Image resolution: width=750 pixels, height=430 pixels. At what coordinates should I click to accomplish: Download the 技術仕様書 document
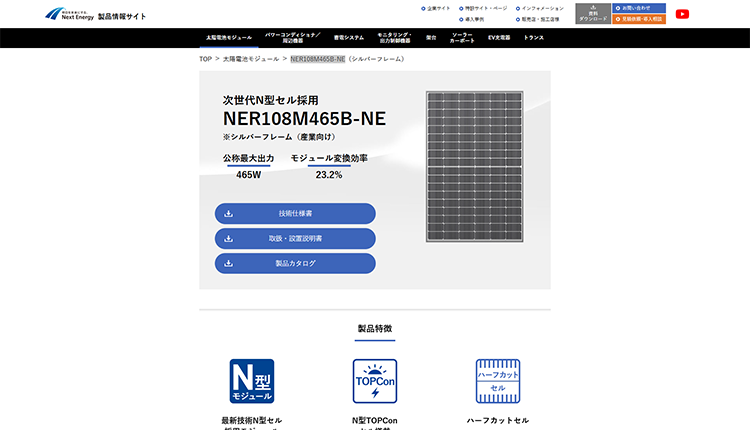pyautogui.click(x=295, y=213)
